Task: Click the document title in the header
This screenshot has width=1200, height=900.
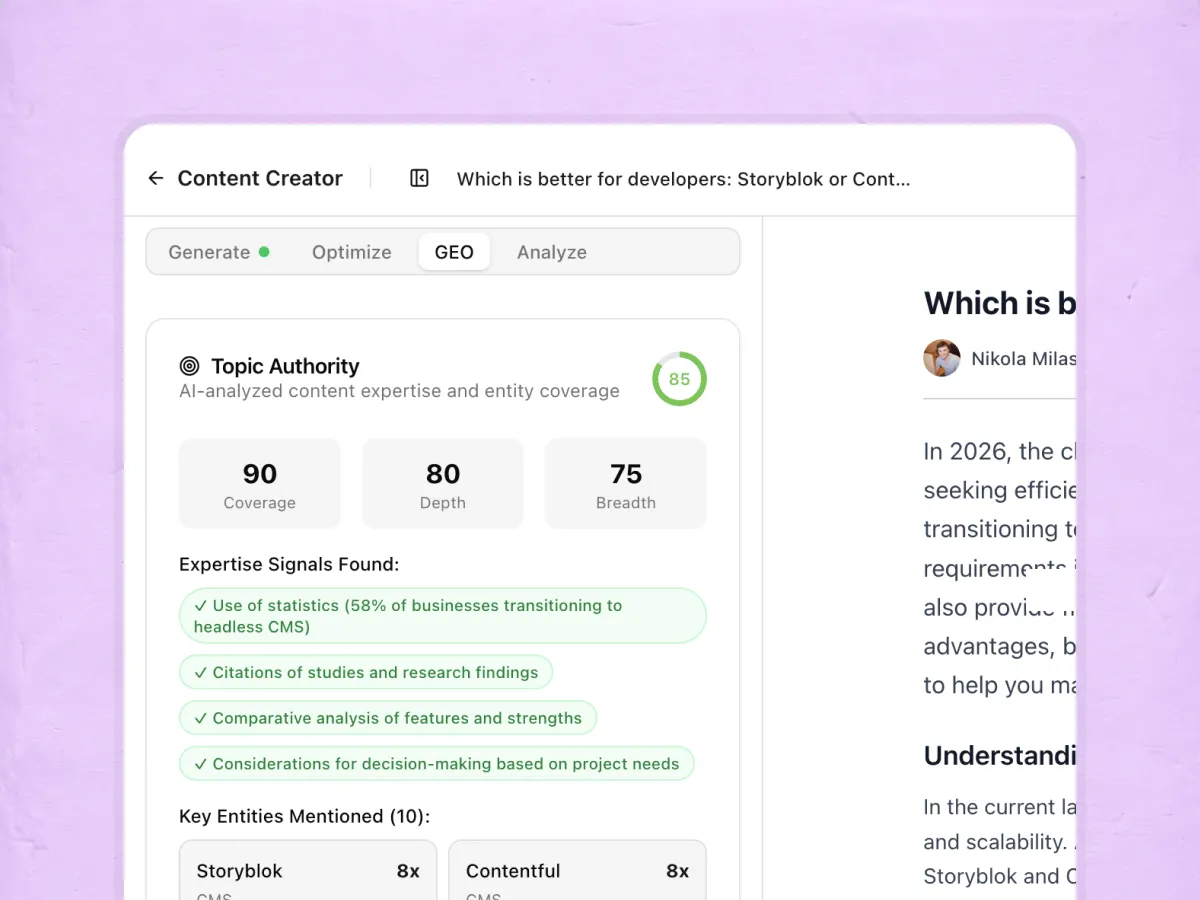Action: click(x=683, y=179)
